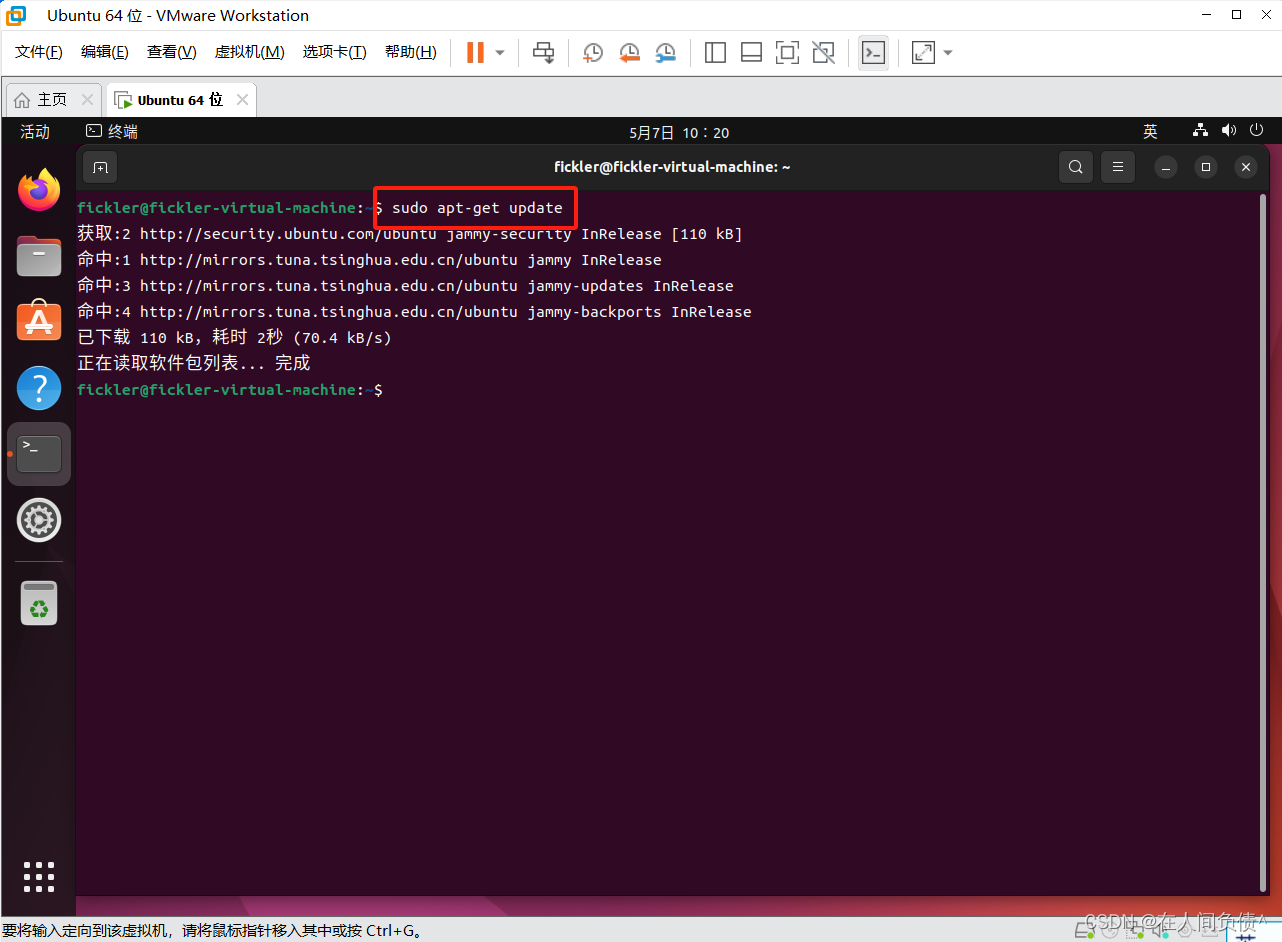1282x942 pixels.
Task: Open Ubuntu Software from the dock
Action: (x=39, y=322)
